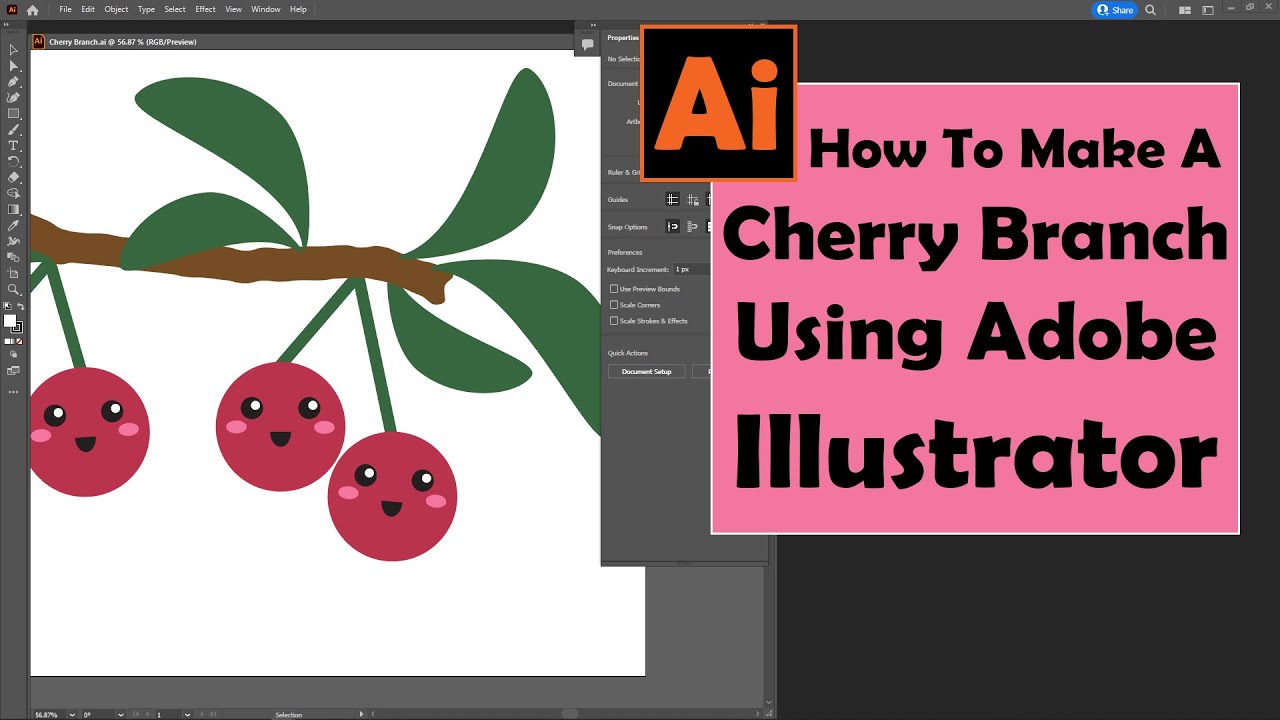Image resolution: width=1280 pixels, height=720 pixels.
Task: Click the zoom percentage field
Action: pyautogui.click(x=48, y=715)
